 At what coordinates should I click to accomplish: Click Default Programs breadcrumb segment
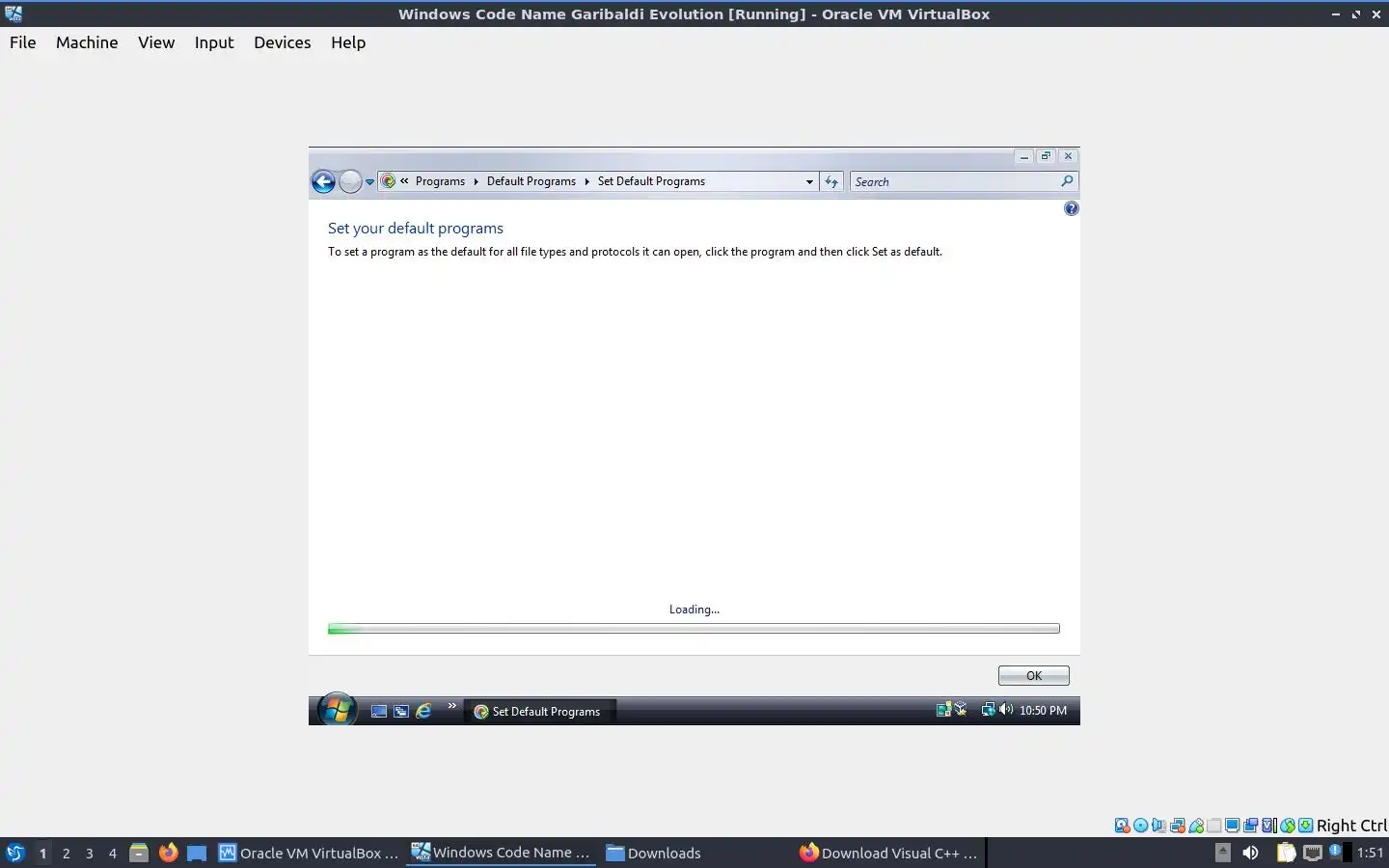tap(531, 181)
